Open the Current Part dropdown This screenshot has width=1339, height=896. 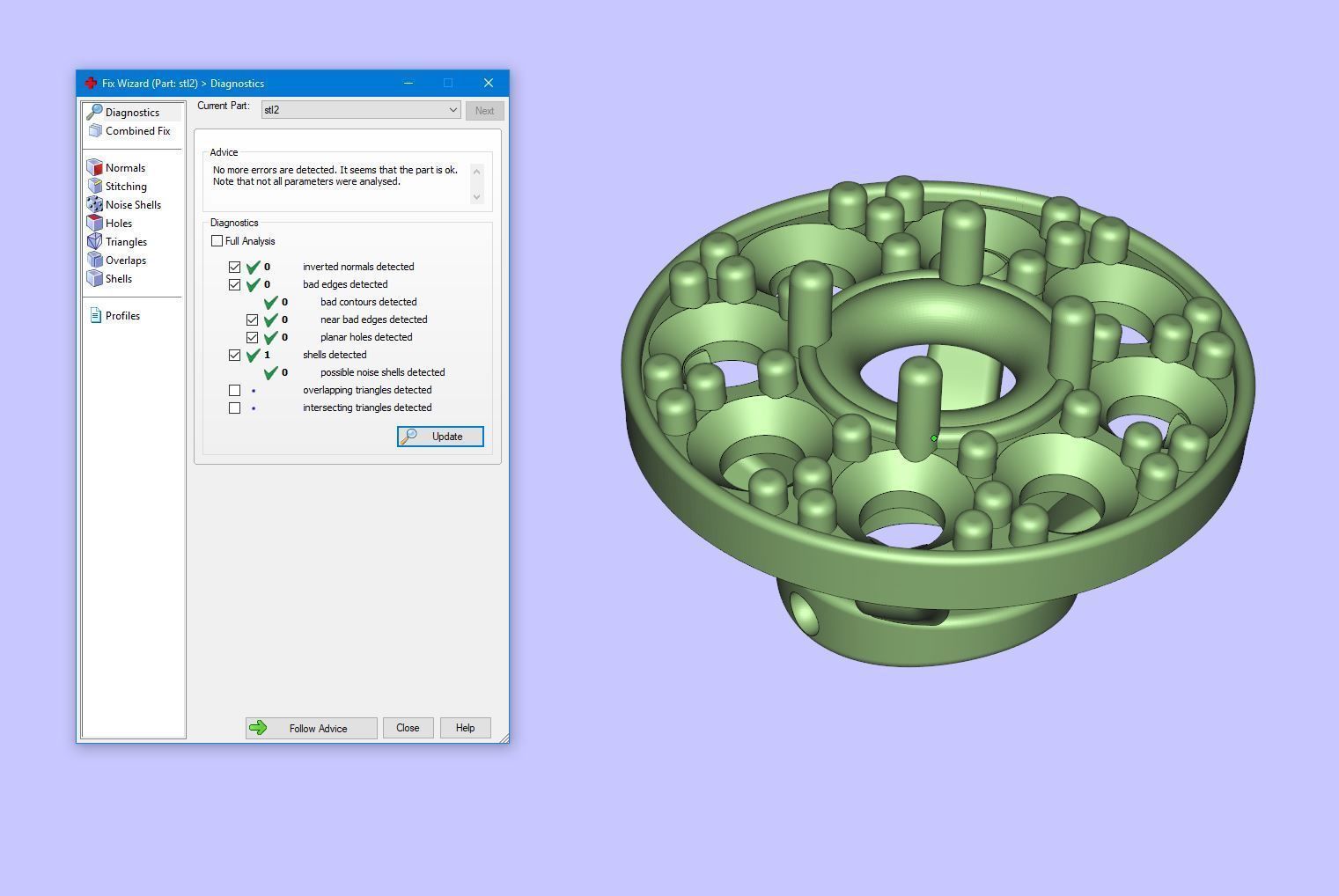[361, 110]
